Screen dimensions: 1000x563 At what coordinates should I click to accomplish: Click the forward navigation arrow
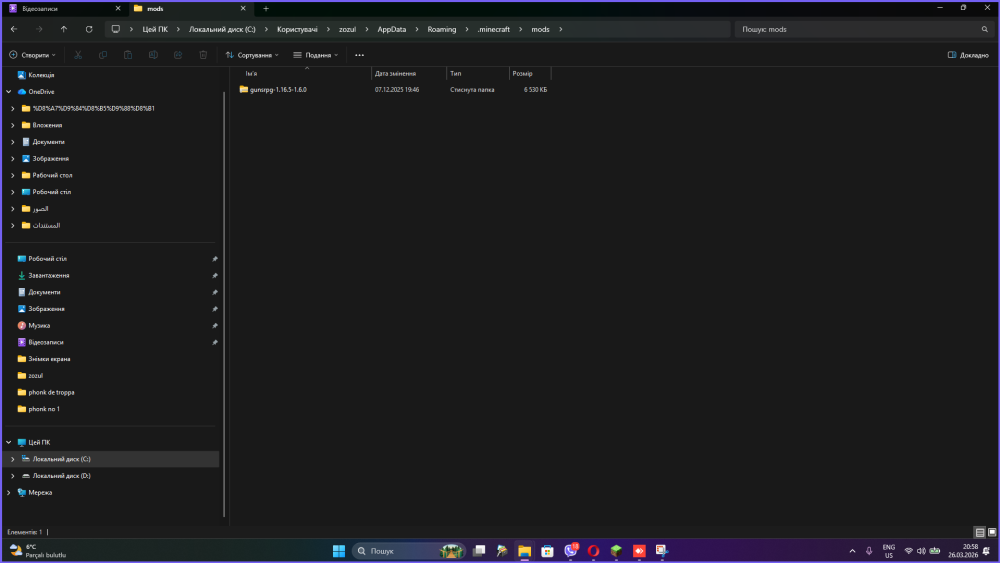[x=39, y=29]
